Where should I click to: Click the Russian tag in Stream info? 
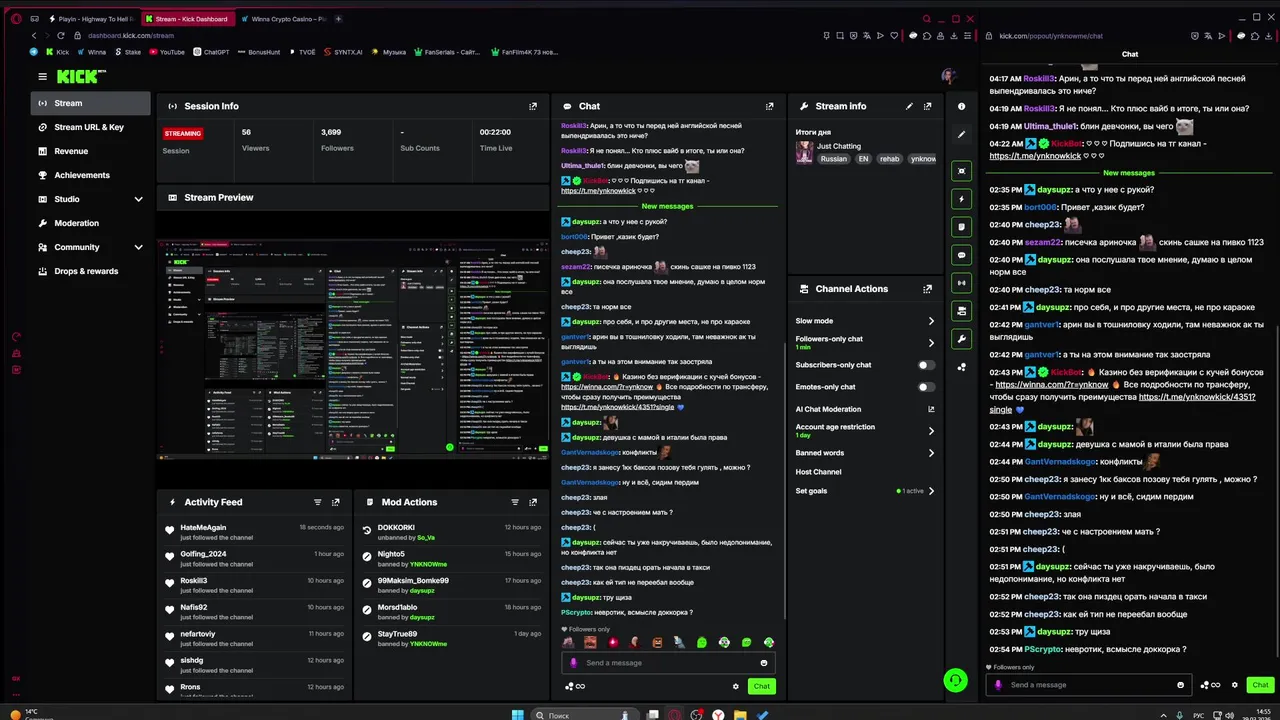833,159
